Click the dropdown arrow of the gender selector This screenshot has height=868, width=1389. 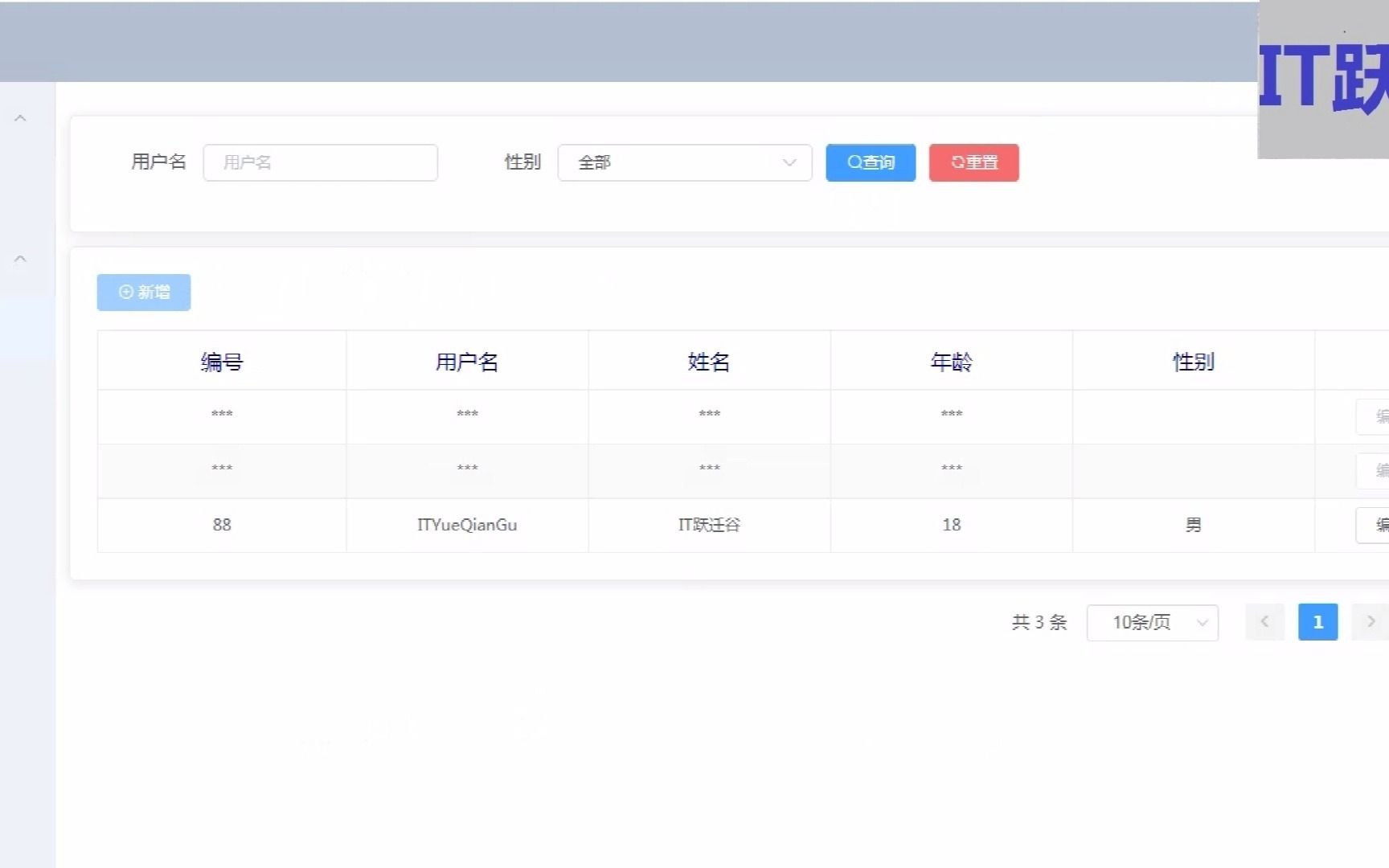(x=788, y=162)
